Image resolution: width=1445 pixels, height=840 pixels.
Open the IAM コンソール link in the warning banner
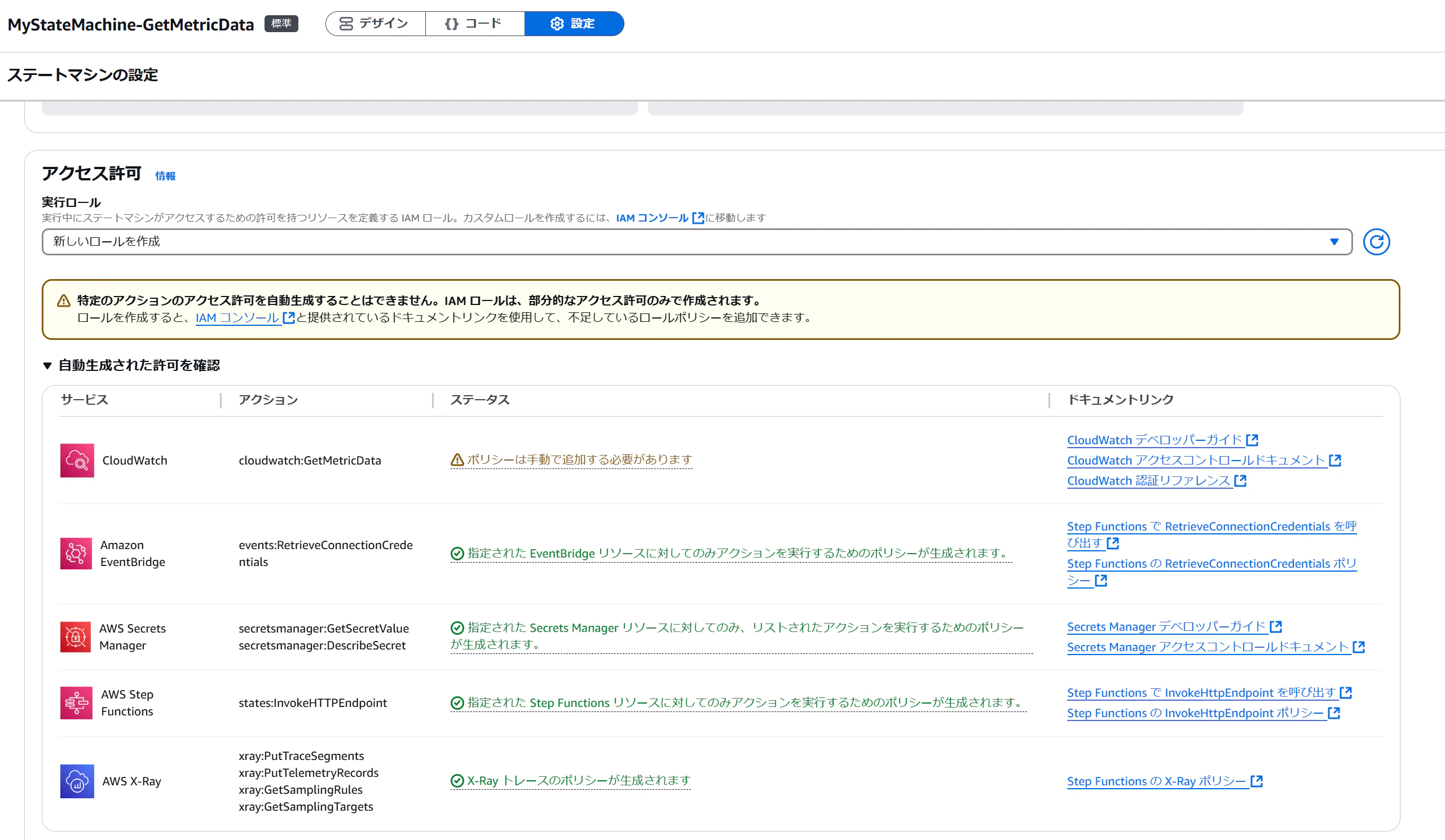(x=237, y=317)
